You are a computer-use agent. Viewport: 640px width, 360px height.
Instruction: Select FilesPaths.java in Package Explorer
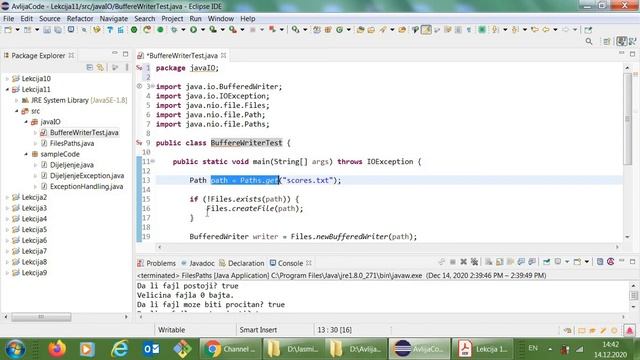[x=72, y=143]
